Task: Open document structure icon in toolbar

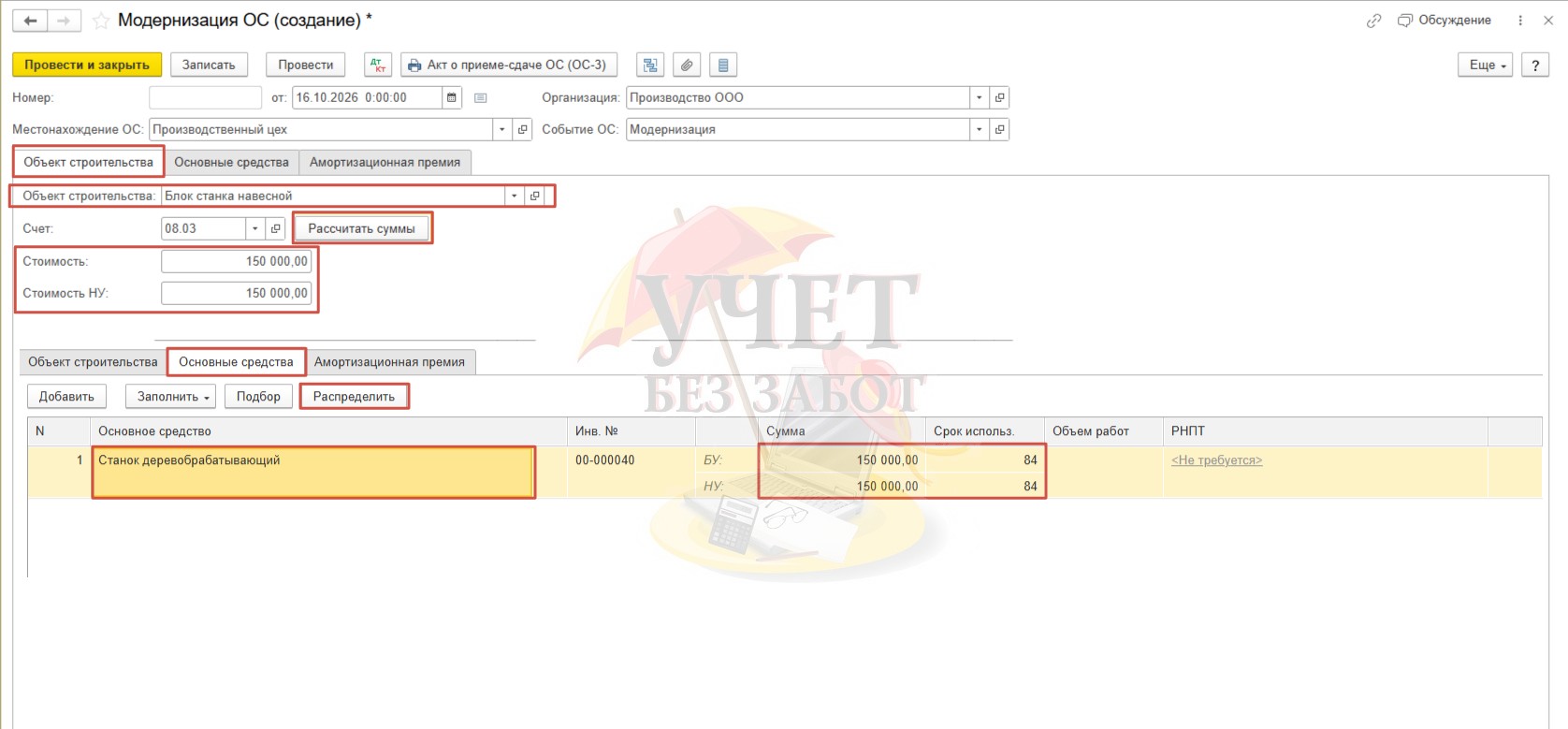Action: pos(650,65)
